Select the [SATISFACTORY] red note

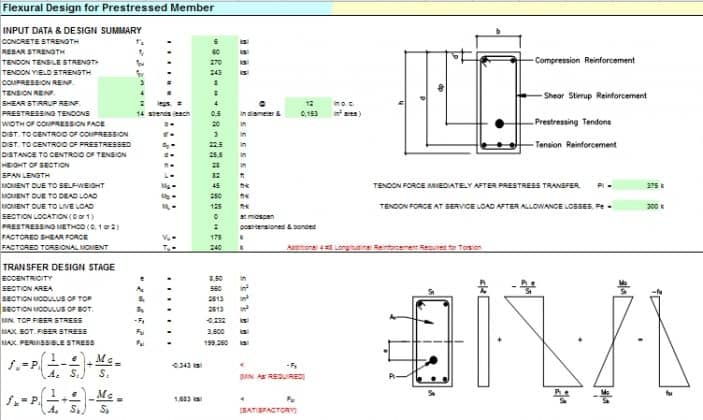click(x=268, y=410)
